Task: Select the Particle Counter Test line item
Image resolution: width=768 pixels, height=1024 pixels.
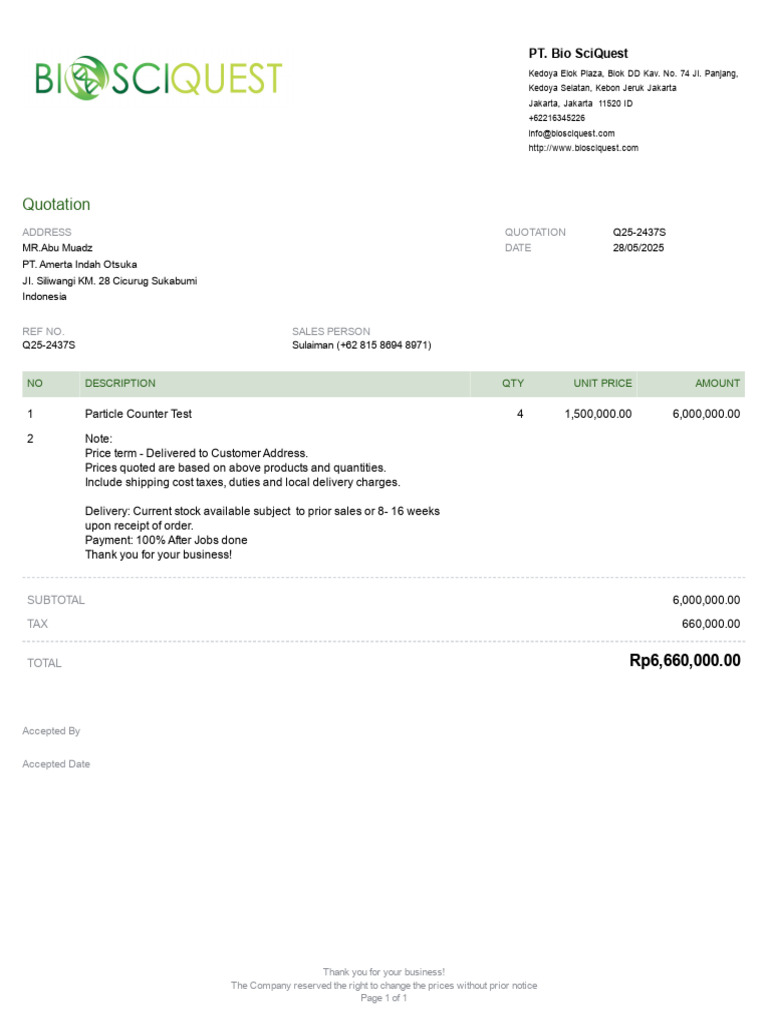Action: [x=138, y=414]
